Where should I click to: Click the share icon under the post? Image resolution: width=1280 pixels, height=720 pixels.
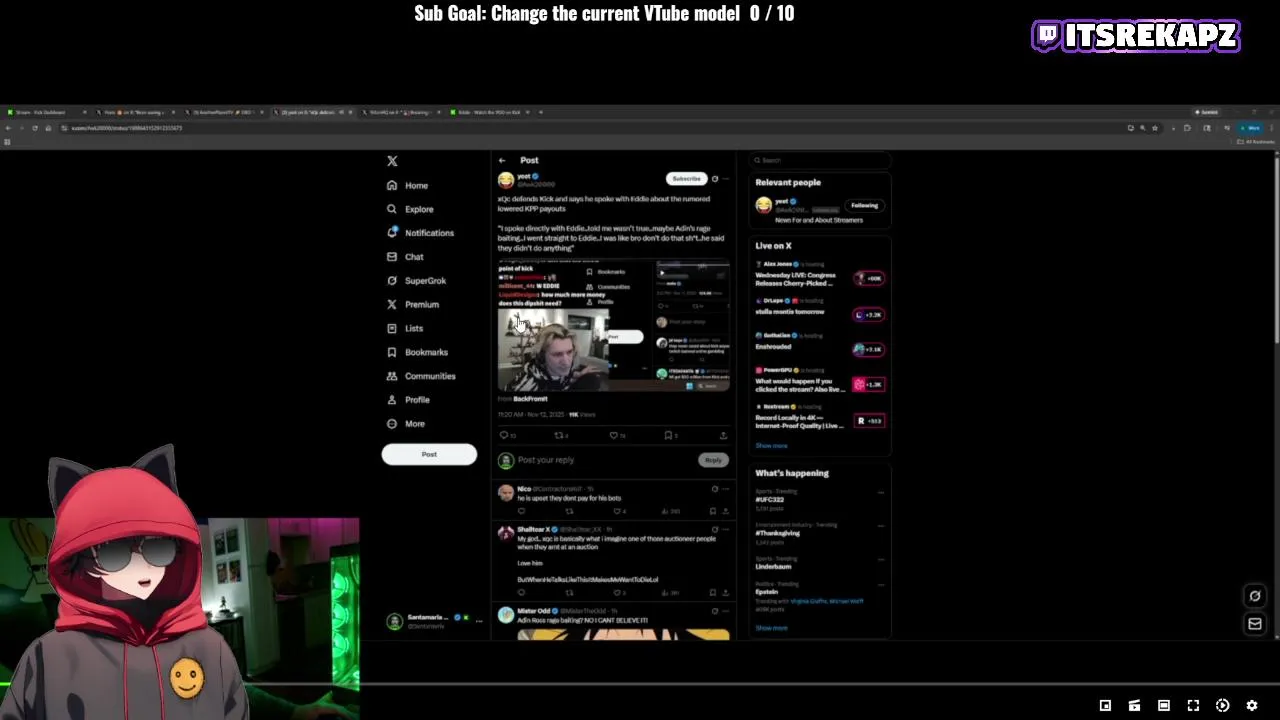click(723, 436)
